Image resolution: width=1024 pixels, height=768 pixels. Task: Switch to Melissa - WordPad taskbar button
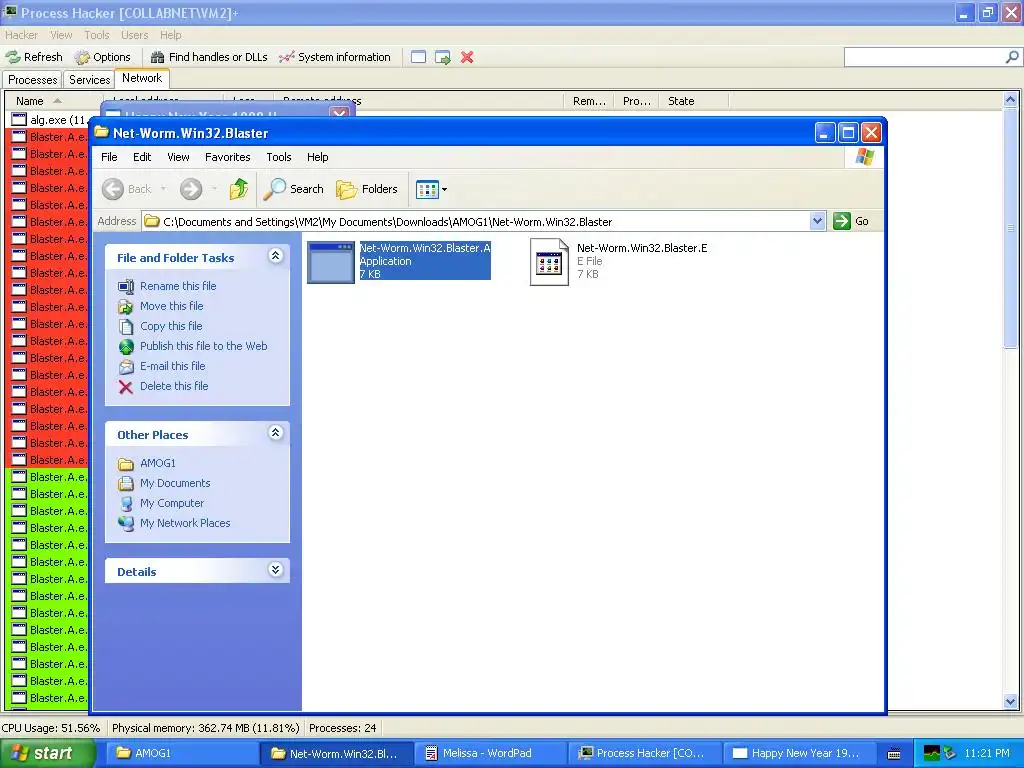(491, 754)
